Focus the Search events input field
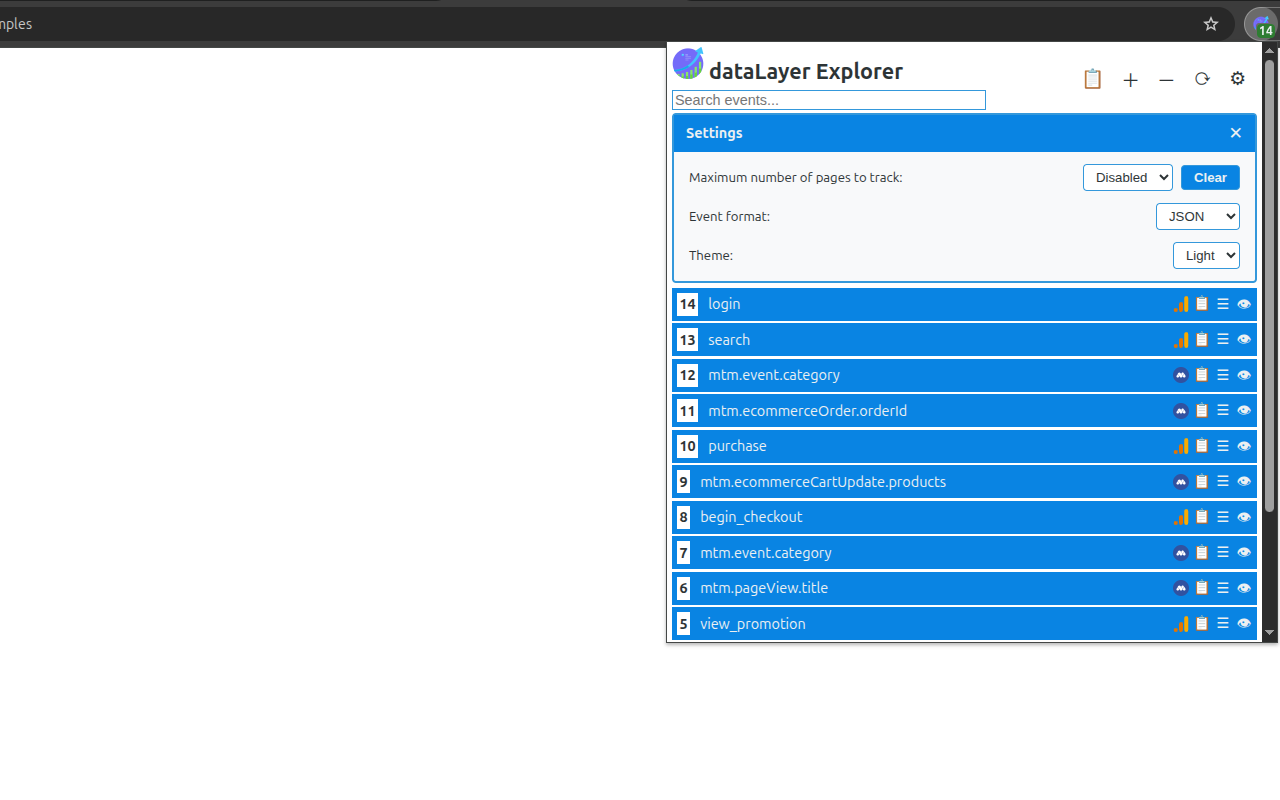Viewport: 1280px width, 800px height. (829, 100)
